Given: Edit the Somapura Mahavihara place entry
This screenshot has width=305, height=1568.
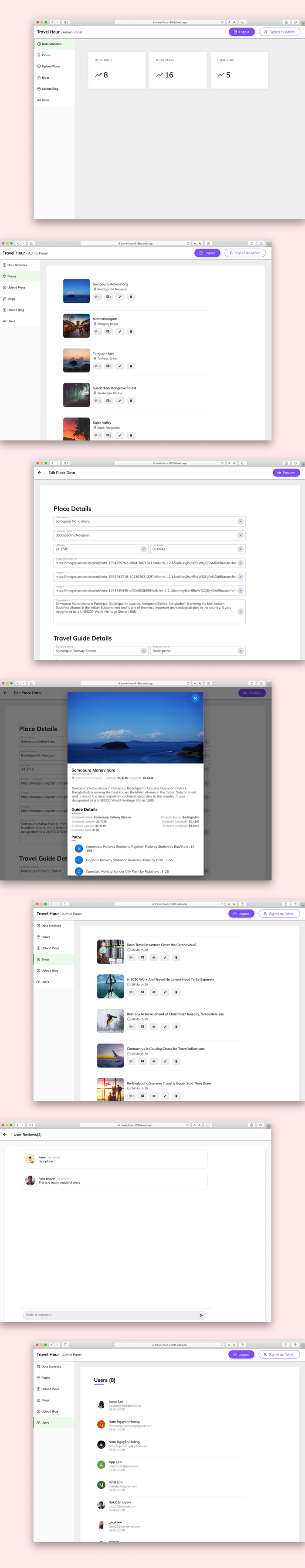Looking at the screenshot, I should pyautogui.click(x=119, y=297).
